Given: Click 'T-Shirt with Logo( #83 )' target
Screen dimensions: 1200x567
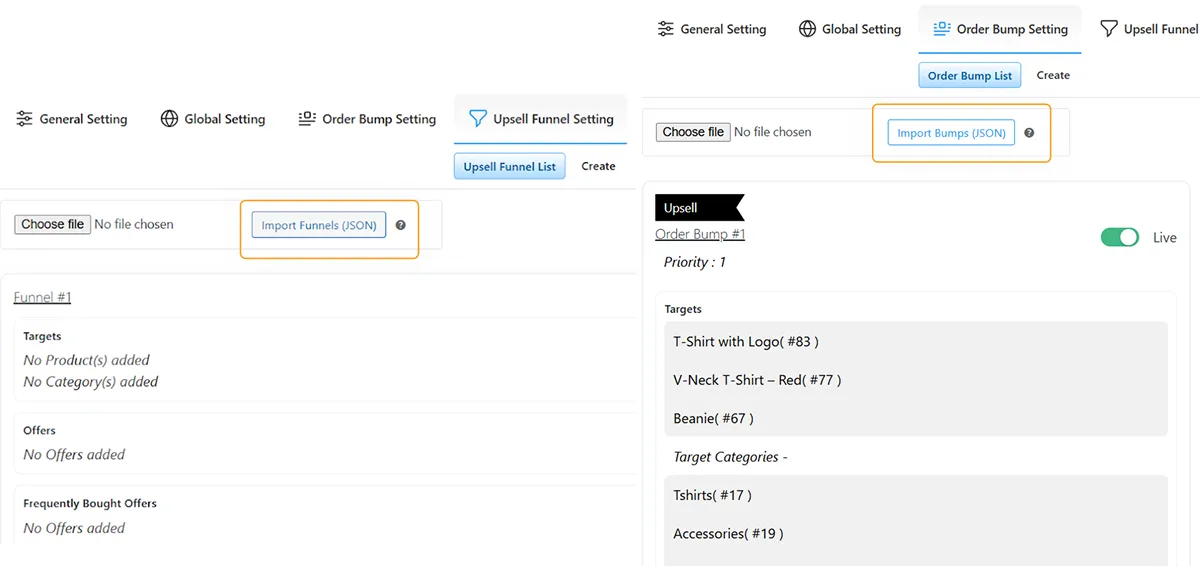Looking at the screenshot, I should click(746, 341).
